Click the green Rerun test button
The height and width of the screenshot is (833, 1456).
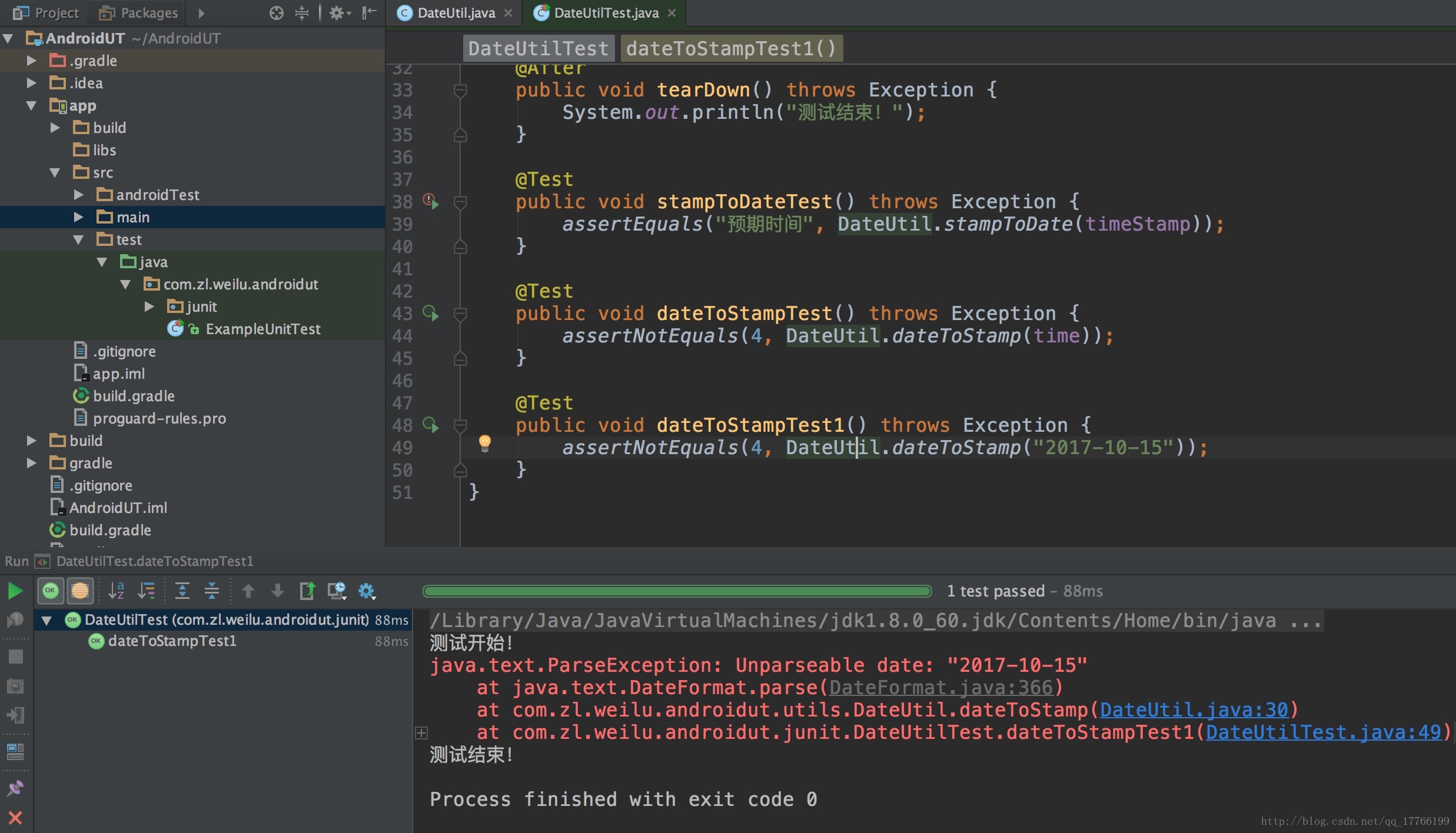click(x=15, y=591)
